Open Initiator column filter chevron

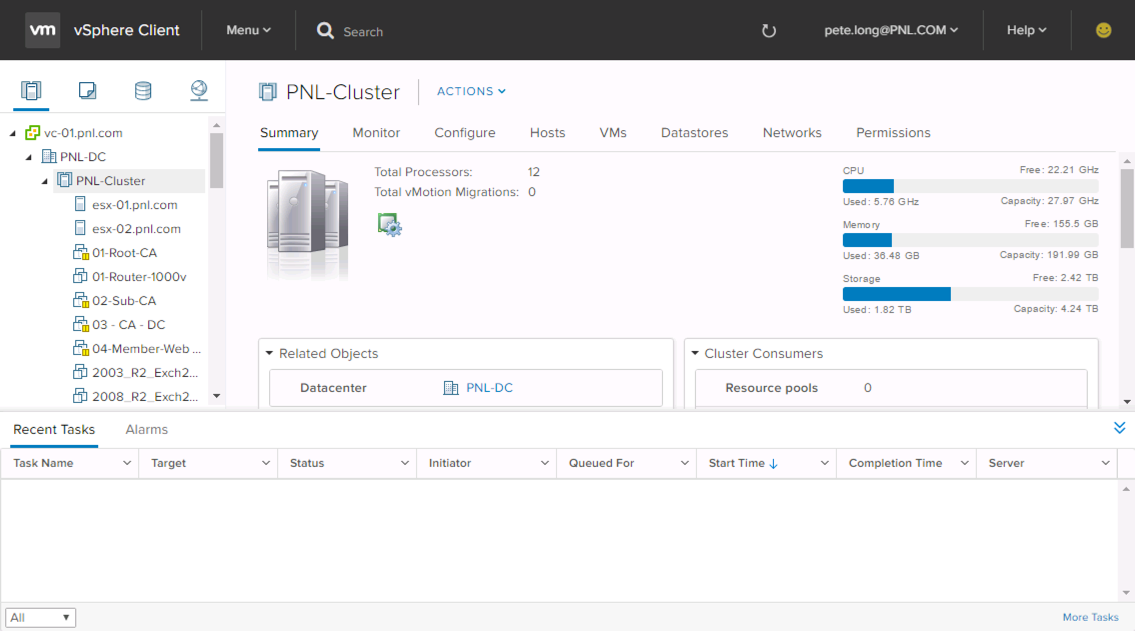[x=544, y=463]
